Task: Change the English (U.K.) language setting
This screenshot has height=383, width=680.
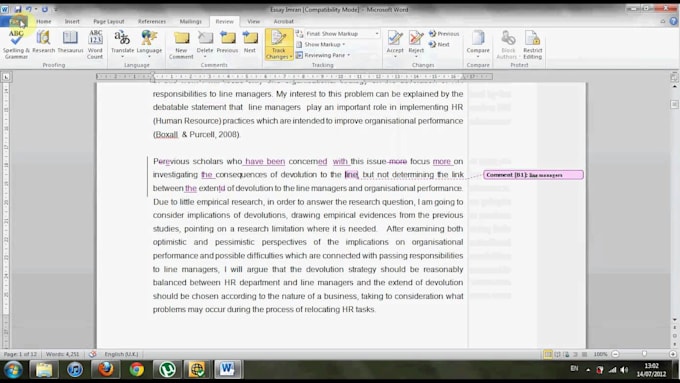Action: (121, 354)
